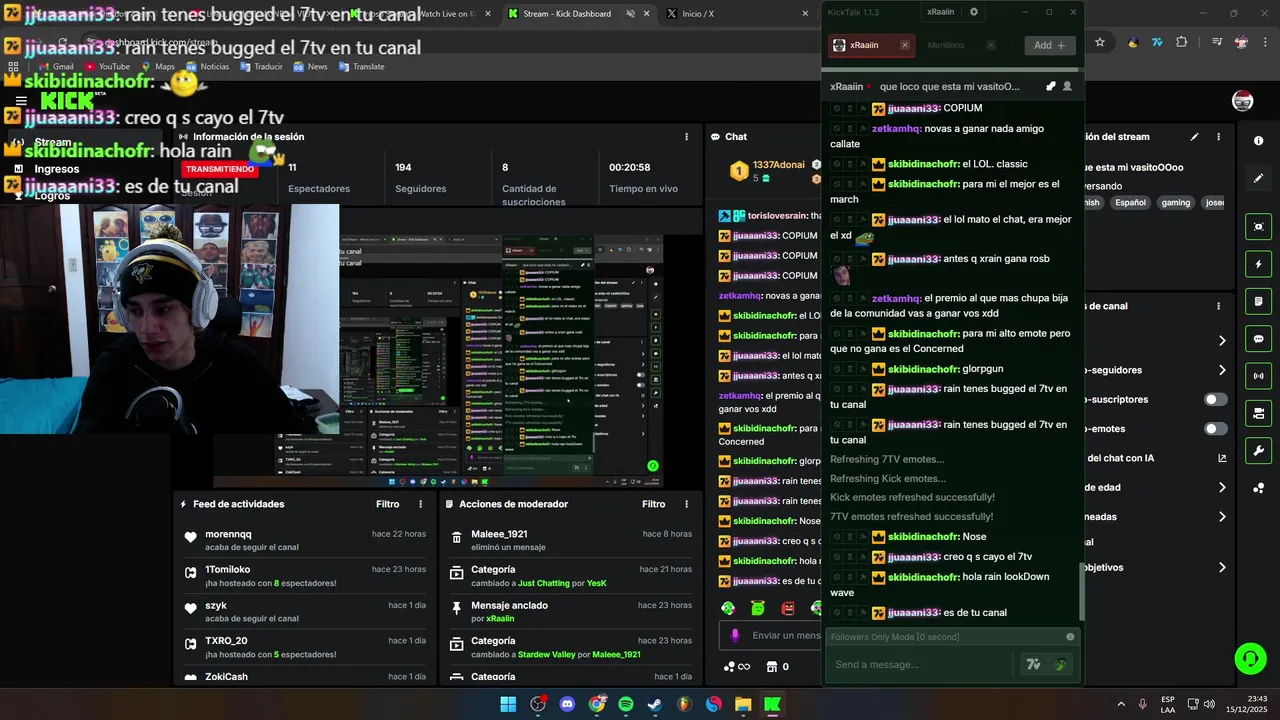
Task: Toggle the emotes-only chat switch
Action: (x=1215, y=429)
